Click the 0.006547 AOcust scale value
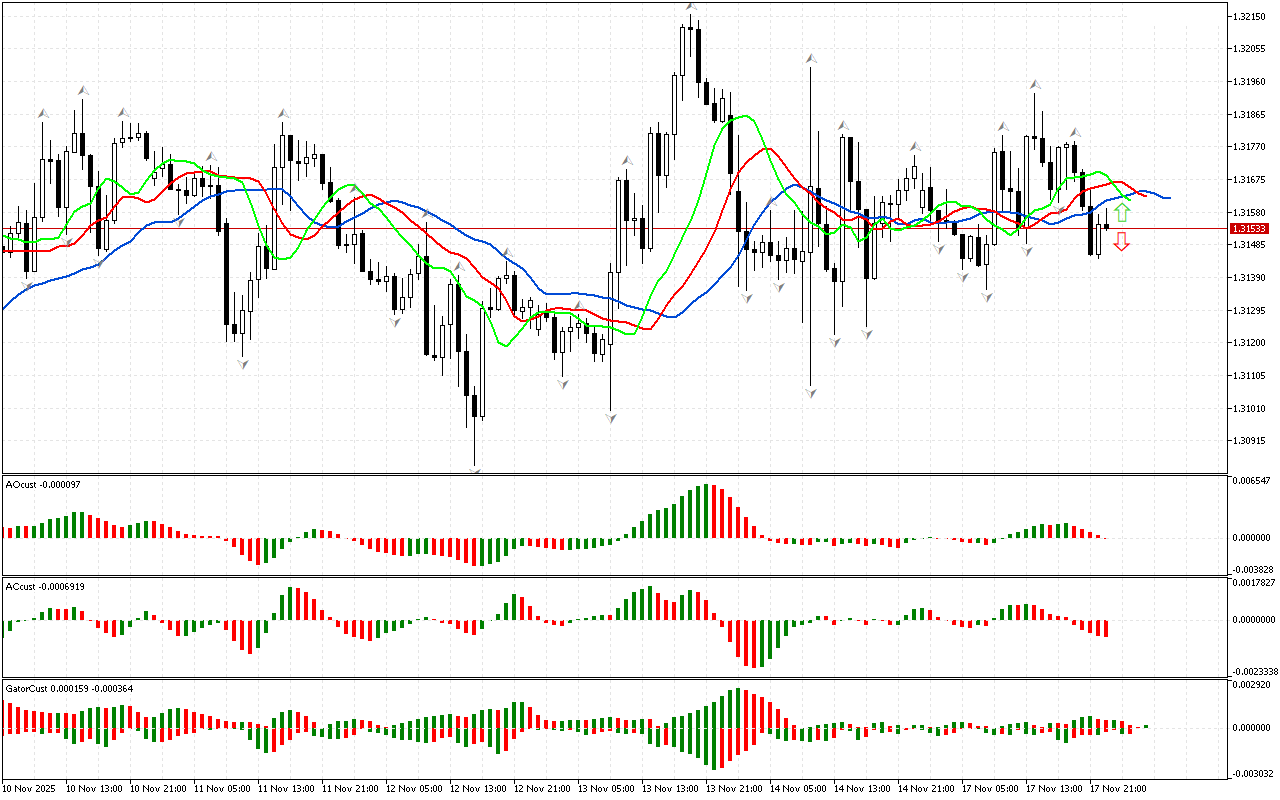 click(1250, 481)
